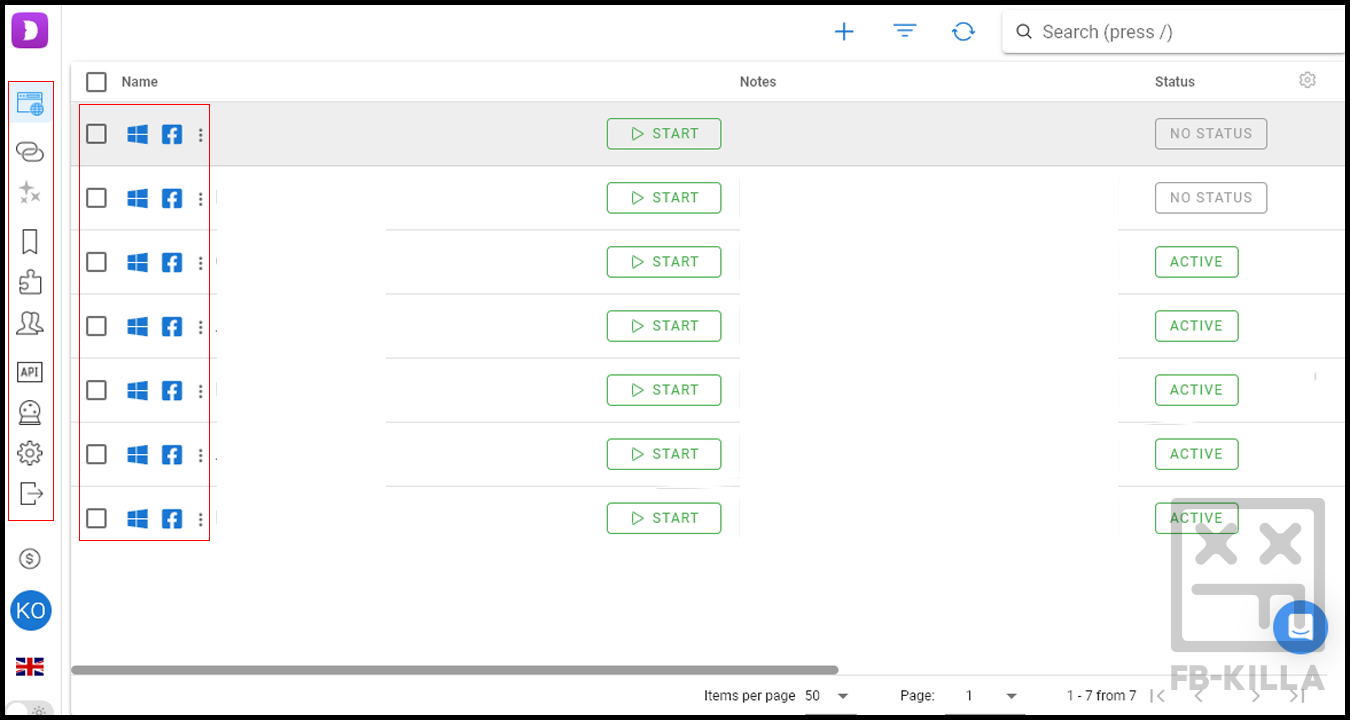Check the last profile row checkbox

coord(96,518)
